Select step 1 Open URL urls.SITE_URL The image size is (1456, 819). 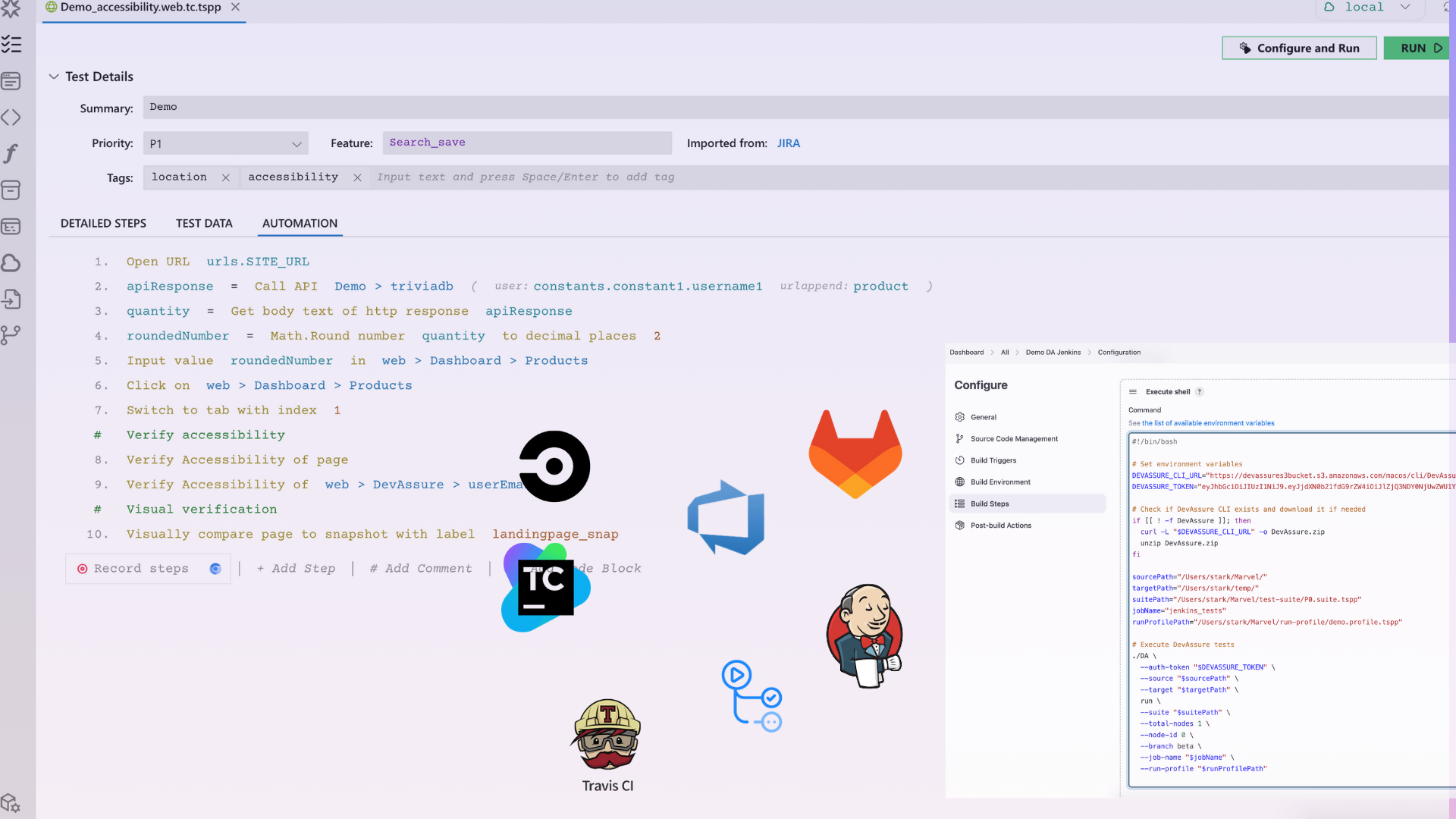coord(218,262)
